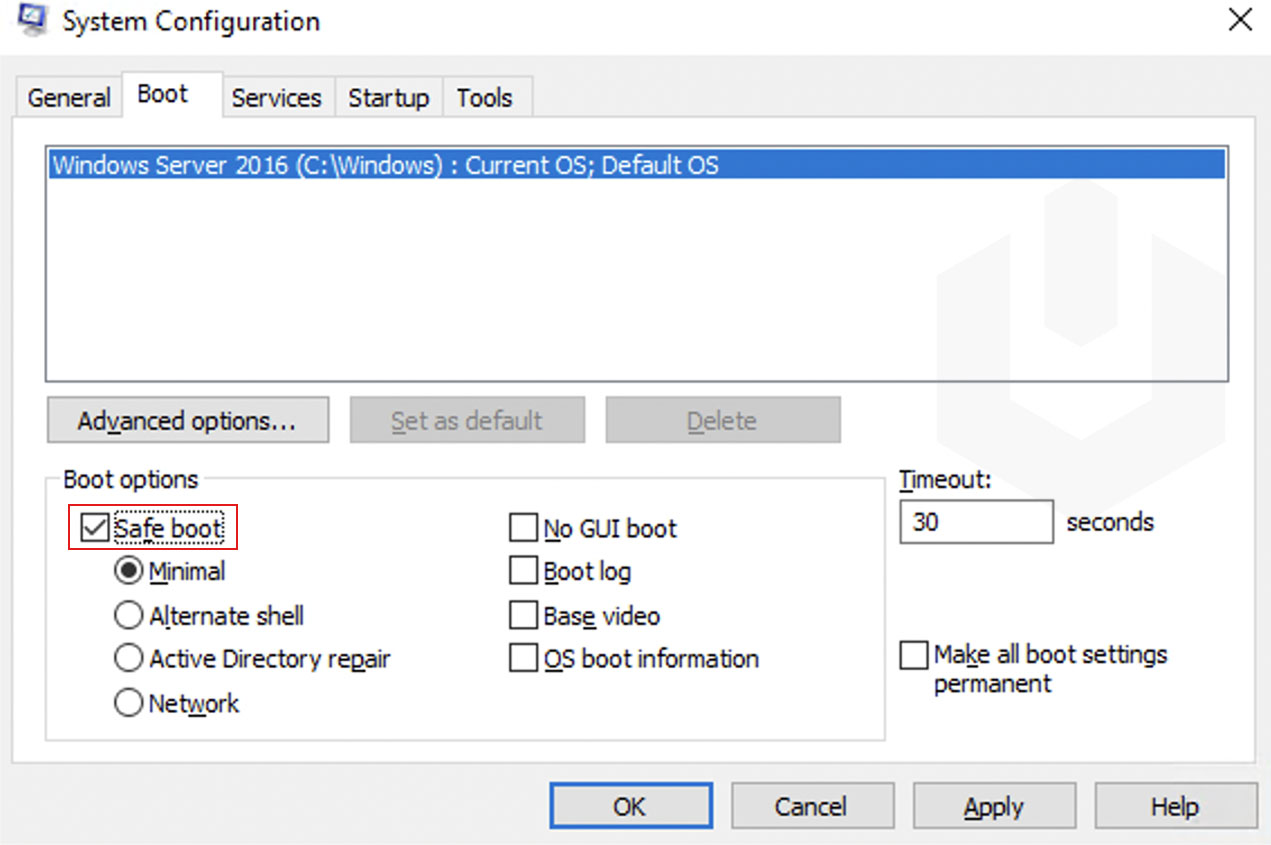The width and height of the screenshot is (1271, 845).
Task: Enable the Boot log option
Action: [523, 571]
